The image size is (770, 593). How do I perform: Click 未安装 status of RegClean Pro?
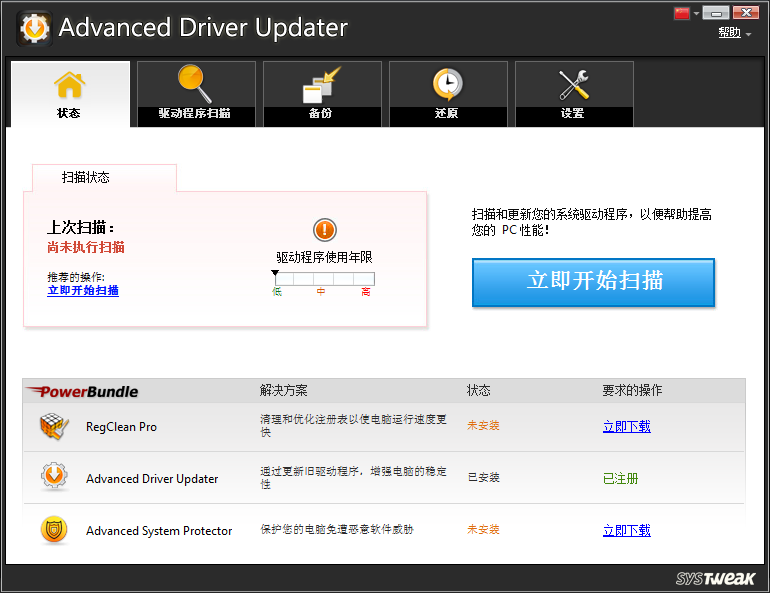click(483, 426)
